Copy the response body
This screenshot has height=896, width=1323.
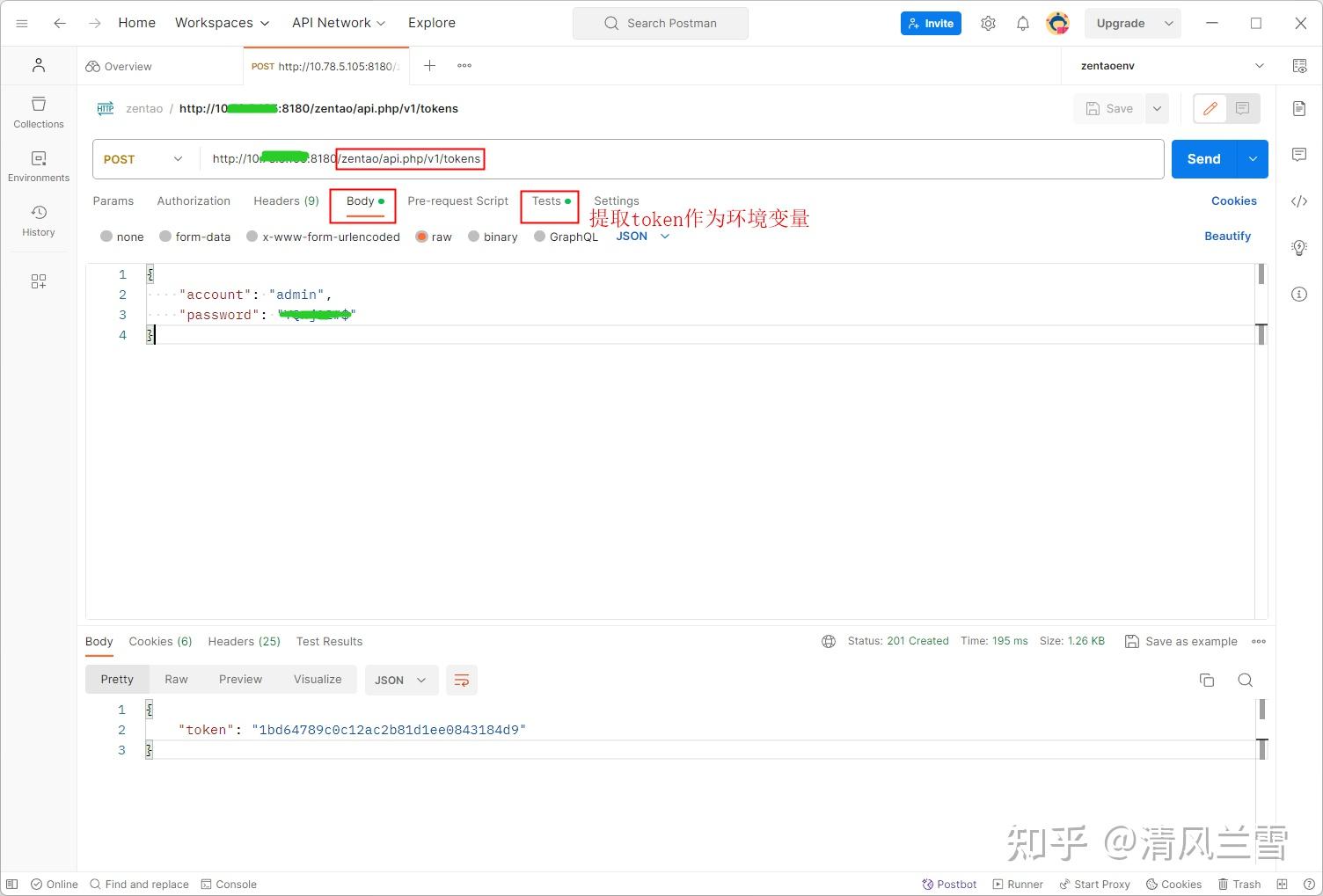(x=1207, y=680)
